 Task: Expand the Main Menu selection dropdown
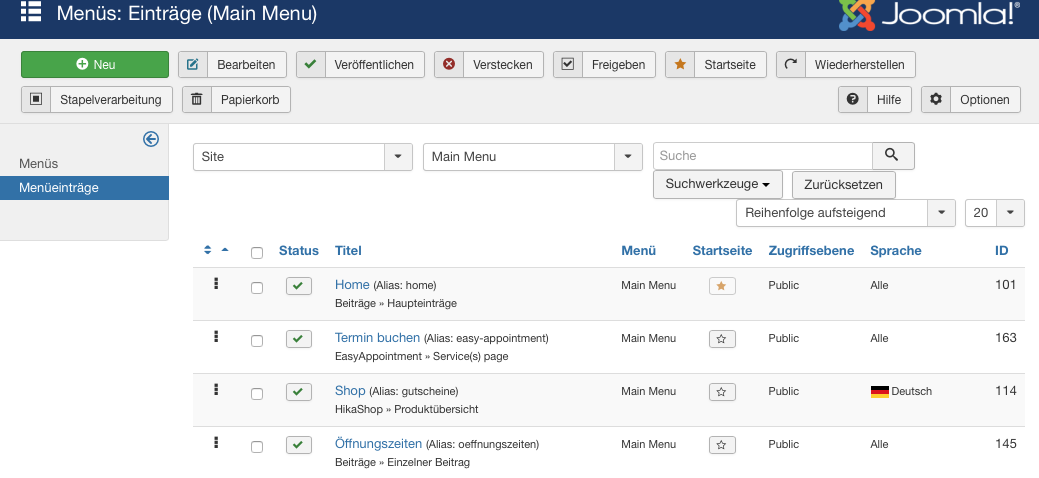click(533, 157)
